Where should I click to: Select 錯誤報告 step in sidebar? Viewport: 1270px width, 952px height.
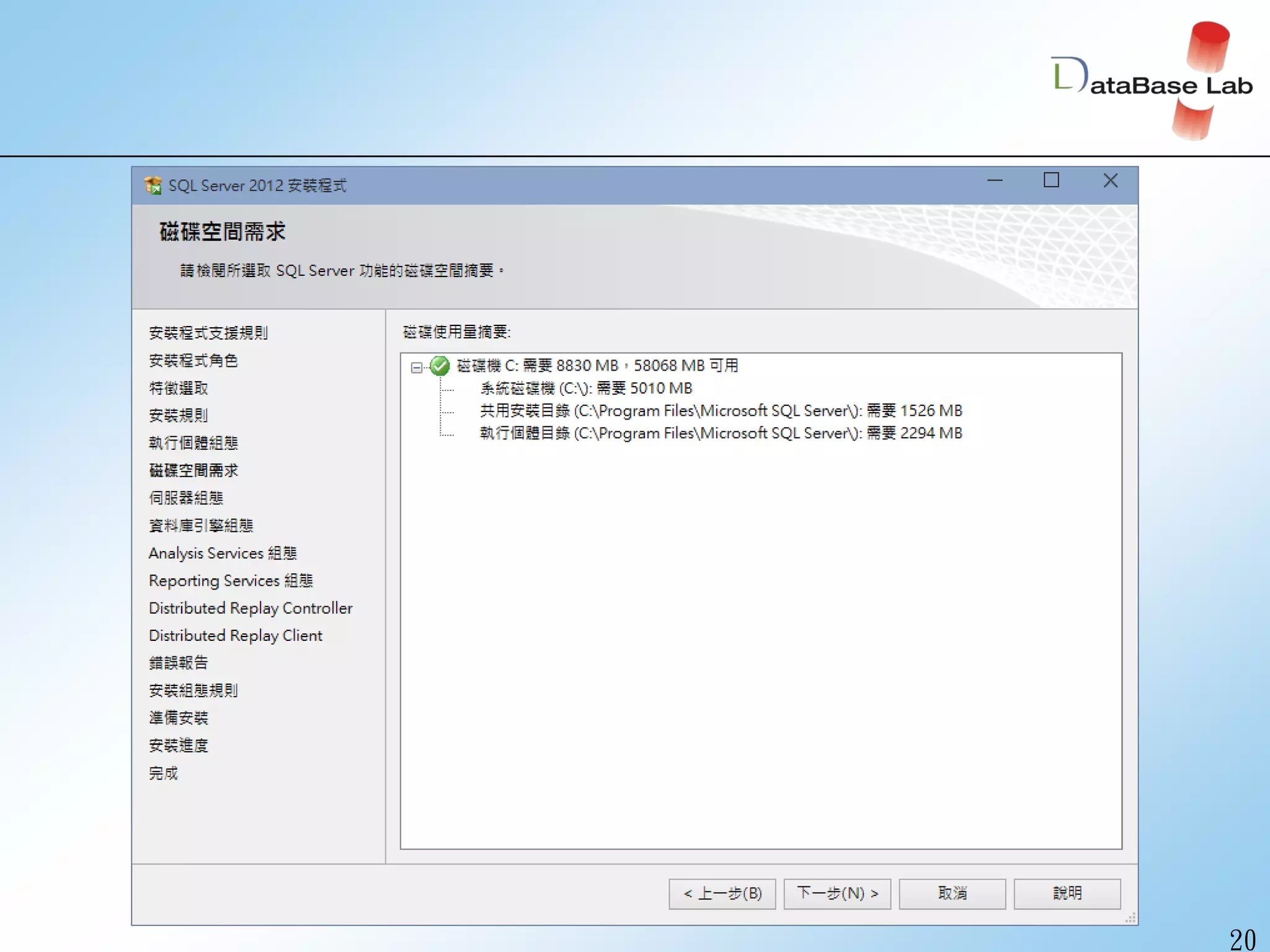[x=179, y=663]
